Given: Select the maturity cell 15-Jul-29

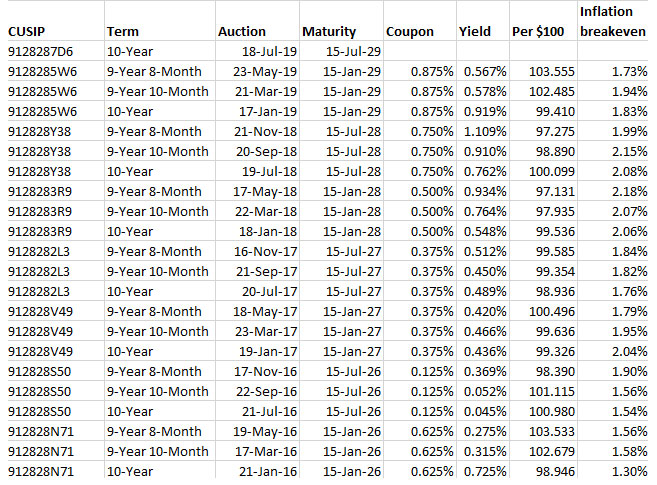Looking at the screenshot, I should point(348,52).
